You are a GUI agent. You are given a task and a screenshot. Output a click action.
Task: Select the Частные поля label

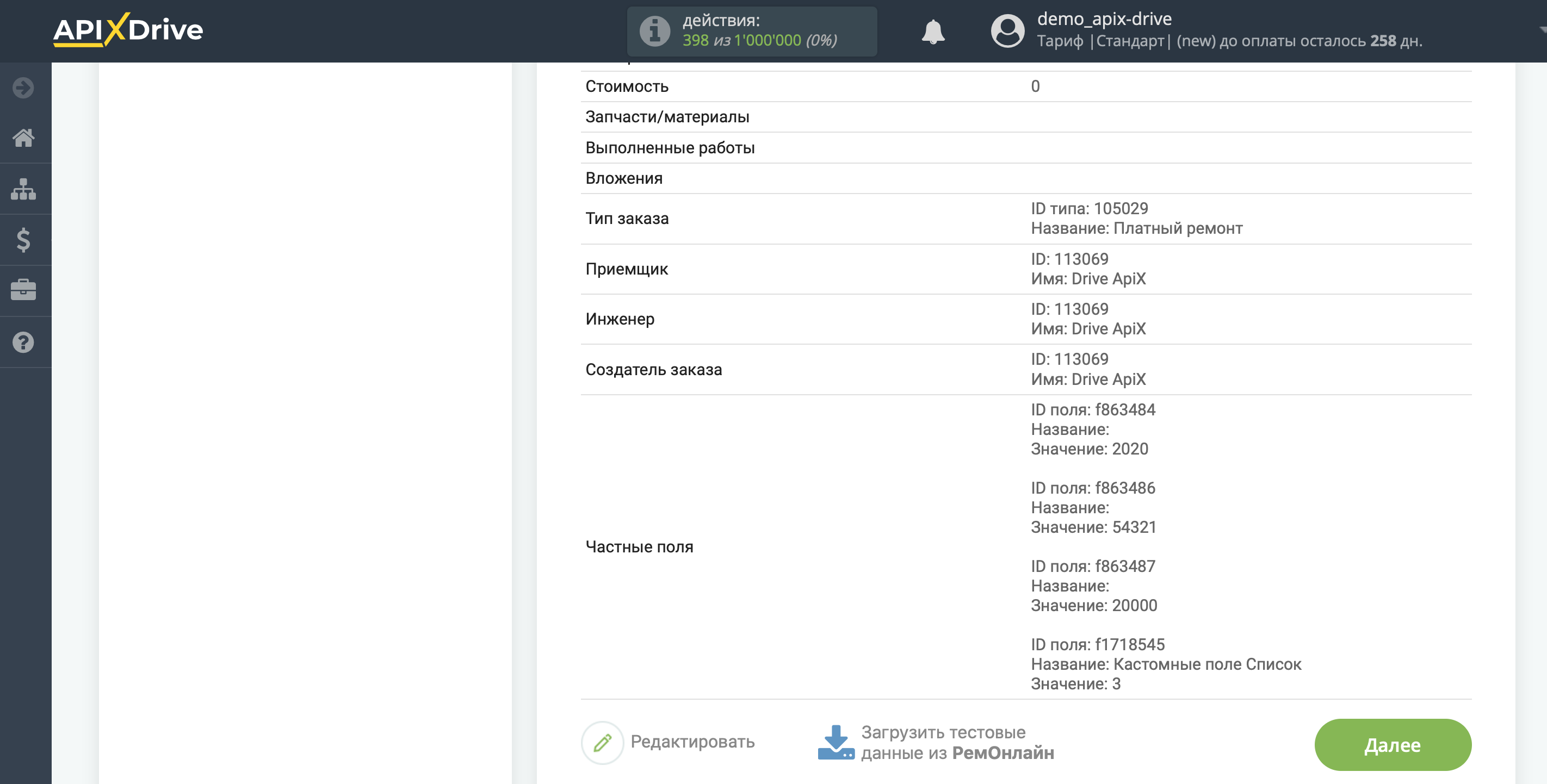[x=639, y=547]
